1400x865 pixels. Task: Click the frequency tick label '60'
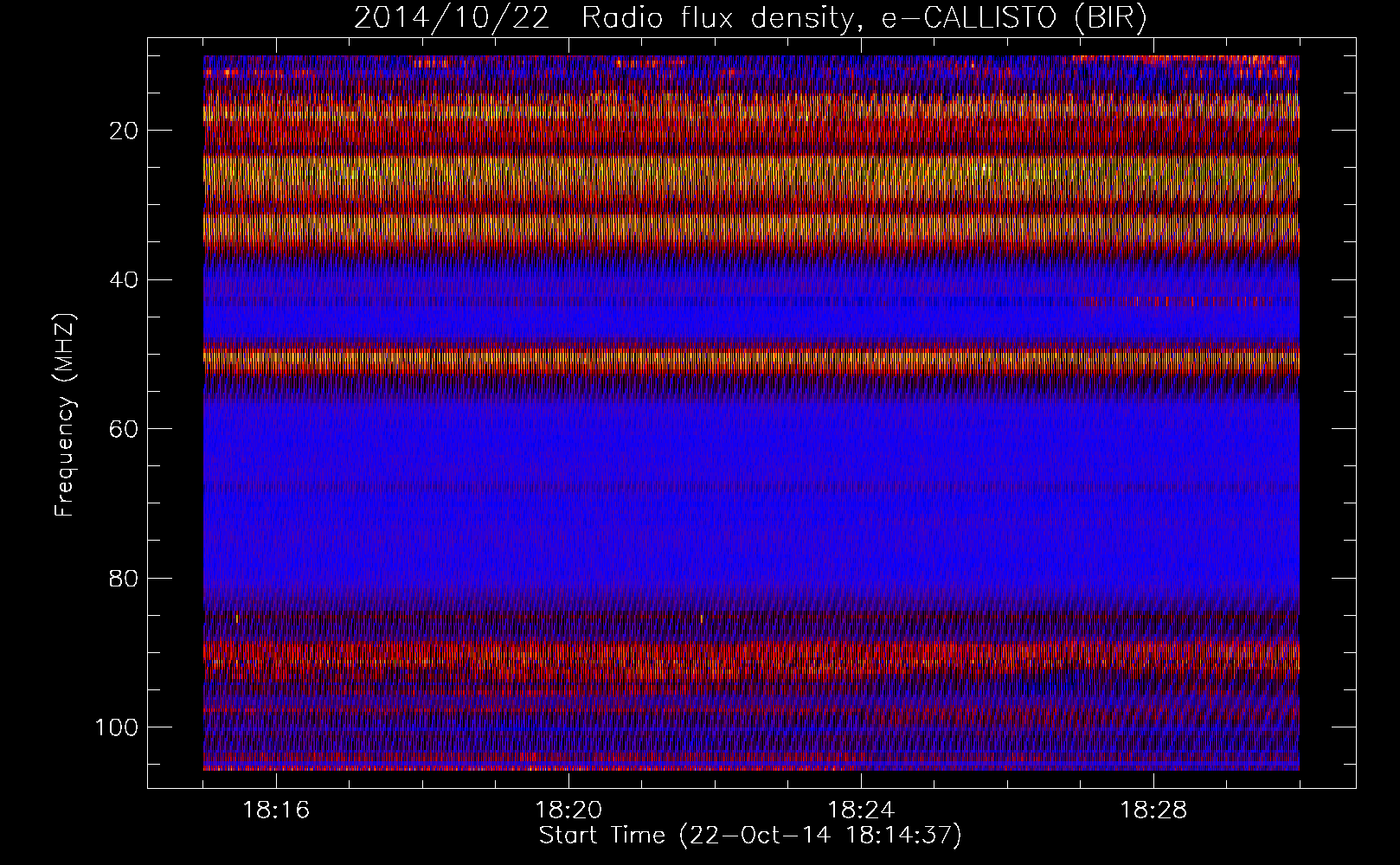124,429
